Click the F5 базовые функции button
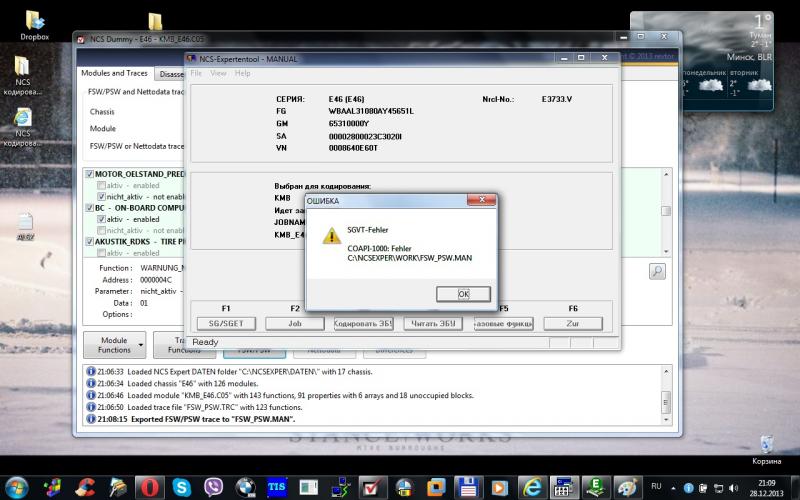The image size is (800, 500). tap(504, 323)
